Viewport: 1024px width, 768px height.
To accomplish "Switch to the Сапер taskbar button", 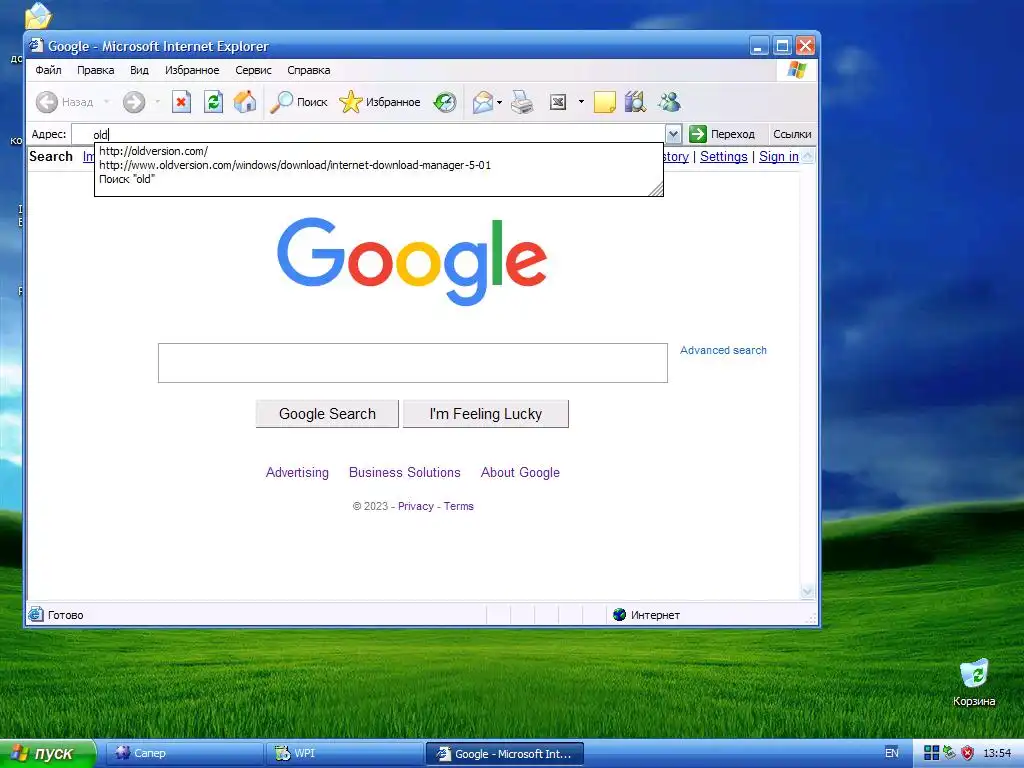I will pos(184,753).
